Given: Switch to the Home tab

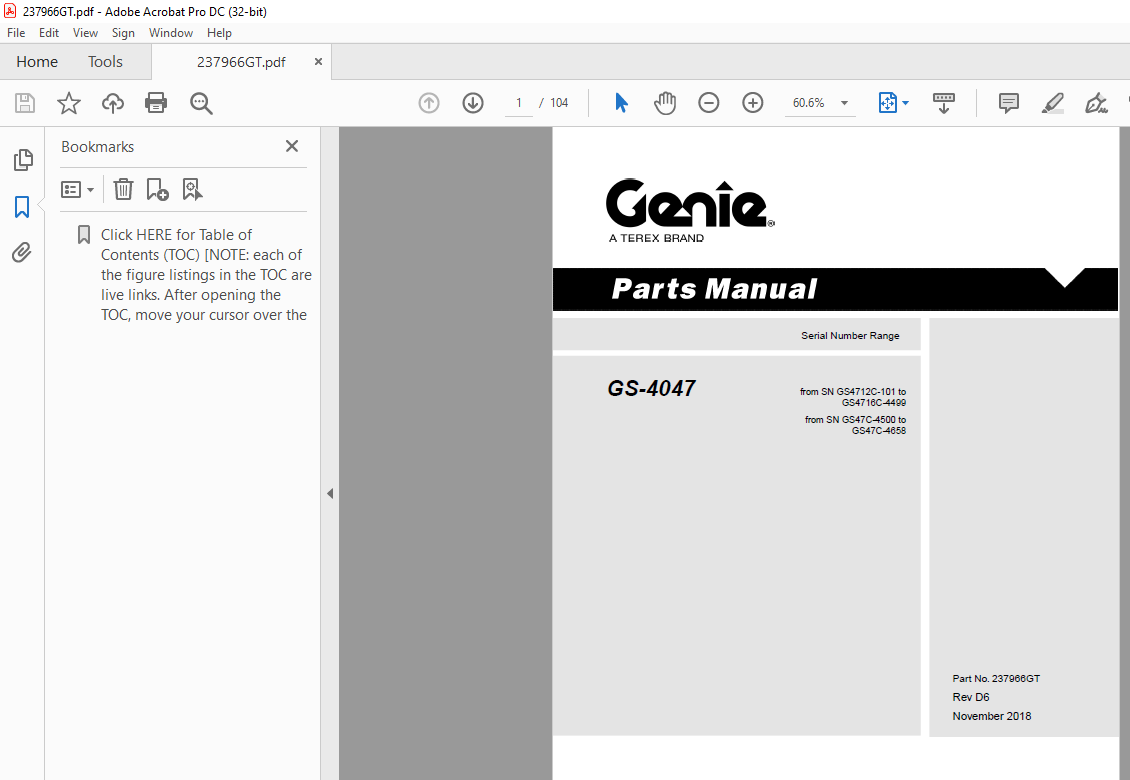Looking at the screenshot, I should point(37,62).
